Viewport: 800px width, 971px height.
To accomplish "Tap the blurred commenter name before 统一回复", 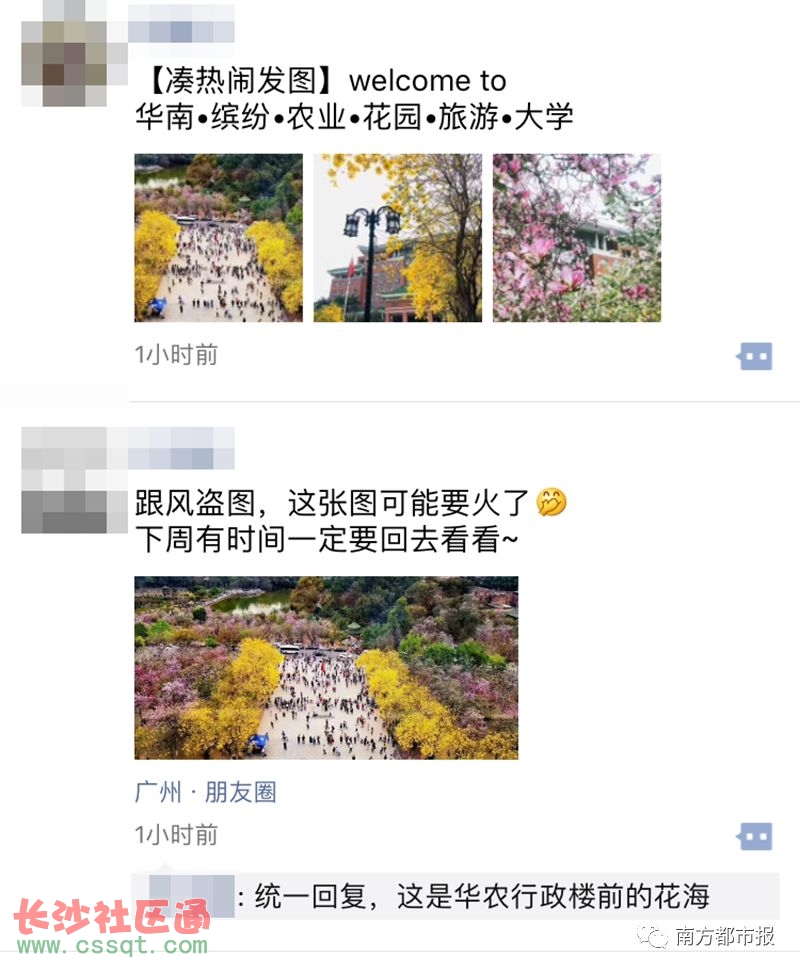I will 192,896.
